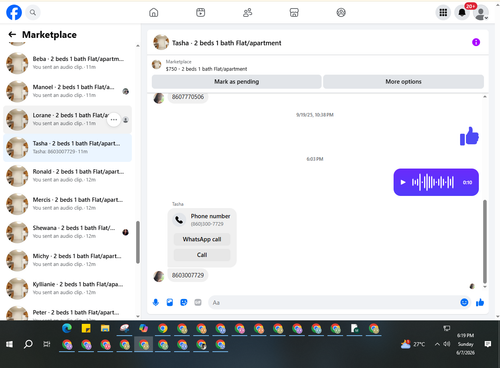Open the account profile dropdown

pyautogui.click(x=481, y=13)
